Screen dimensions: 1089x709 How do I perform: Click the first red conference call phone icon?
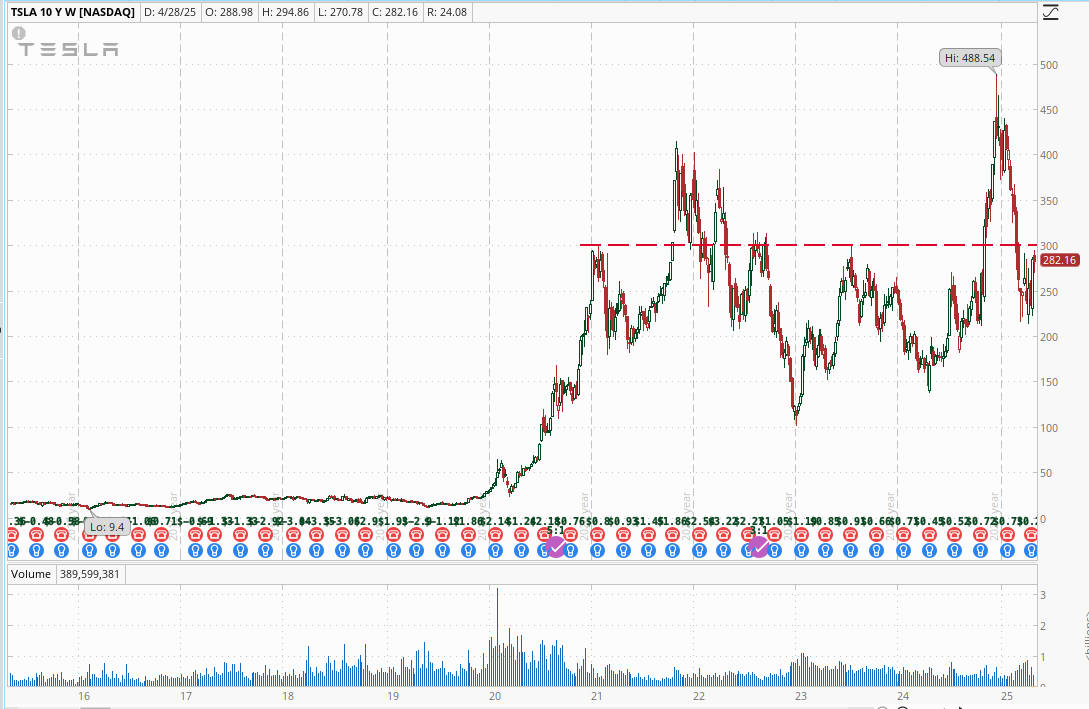pyautogui.click(x=12, y=534)
